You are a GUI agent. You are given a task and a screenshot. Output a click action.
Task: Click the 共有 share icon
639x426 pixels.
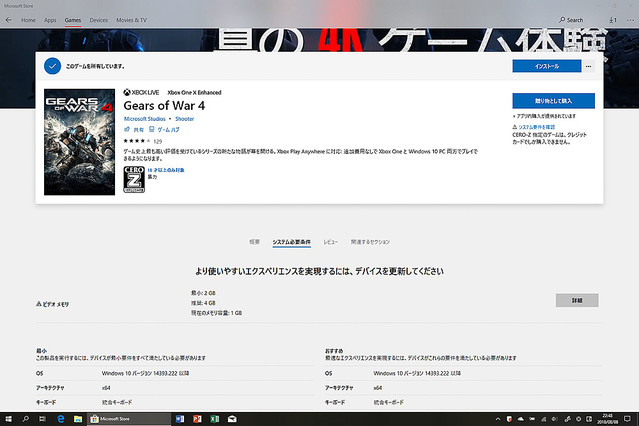[131, 130]
